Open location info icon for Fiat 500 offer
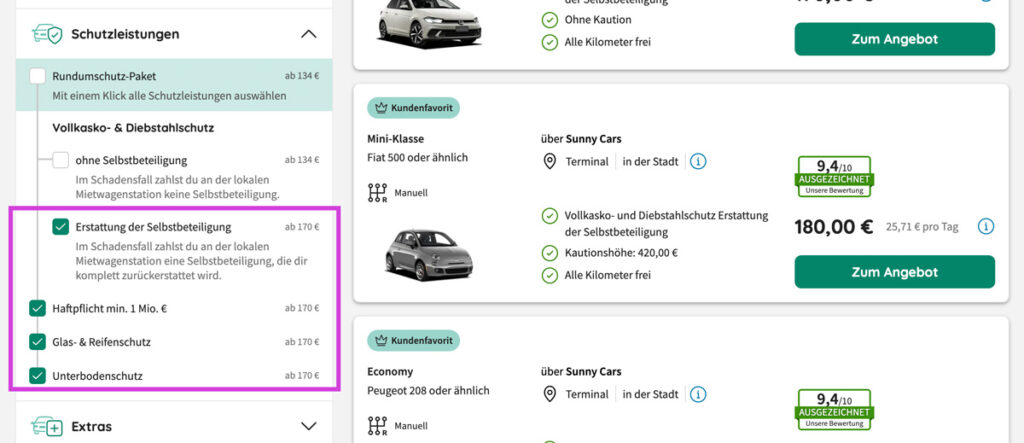This screenshot has width=1024, height=443. pyautogui.click(x=698, y=161)
